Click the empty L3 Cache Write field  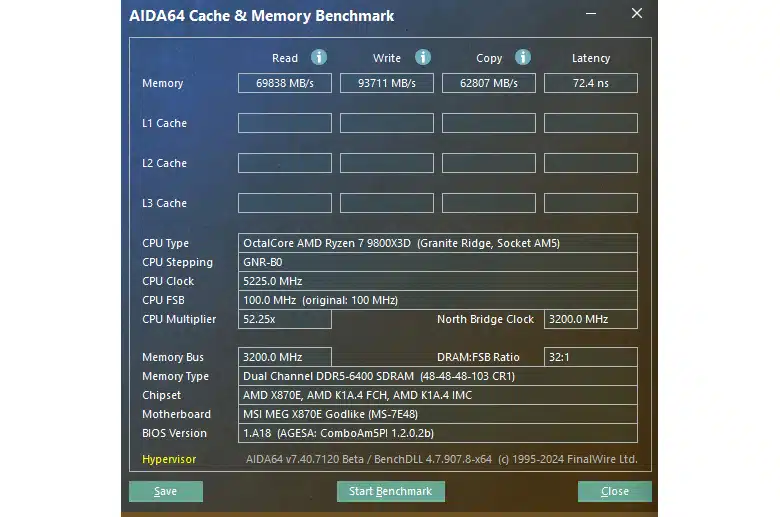[x=387, y=203]
